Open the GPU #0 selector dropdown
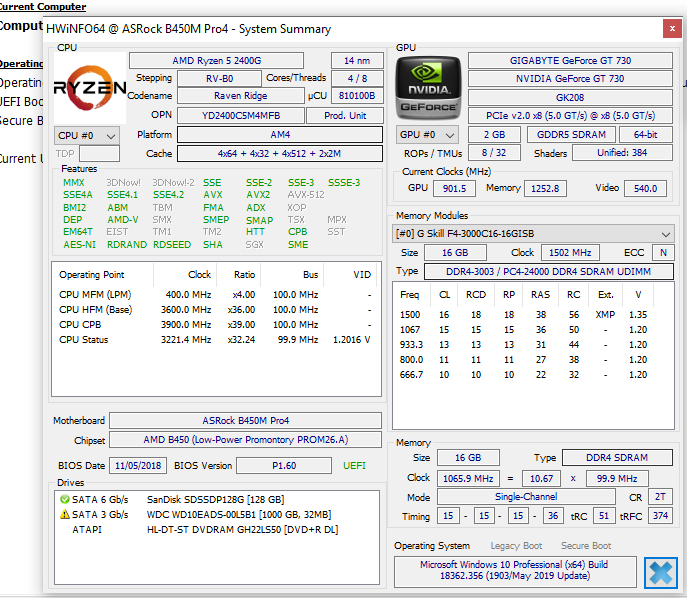Image resolution: width=687 pixels, height=598 pixels. (x=427, y=134)
